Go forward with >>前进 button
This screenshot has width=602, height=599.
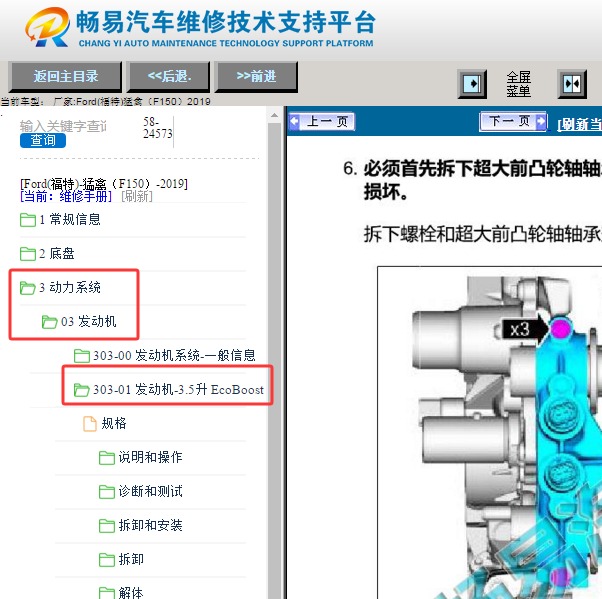256,76
